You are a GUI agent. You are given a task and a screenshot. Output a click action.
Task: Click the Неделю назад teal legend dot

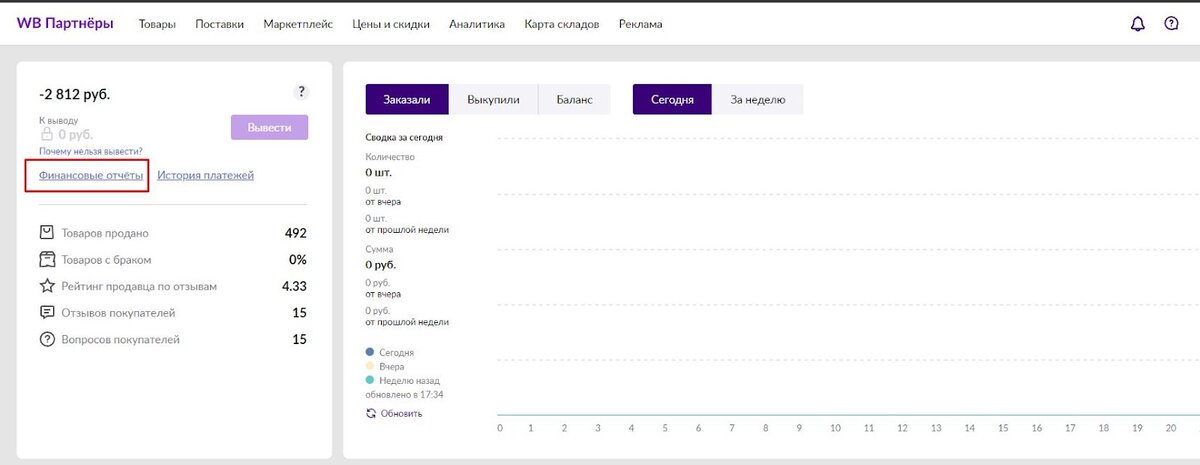(x=370, y=380)
